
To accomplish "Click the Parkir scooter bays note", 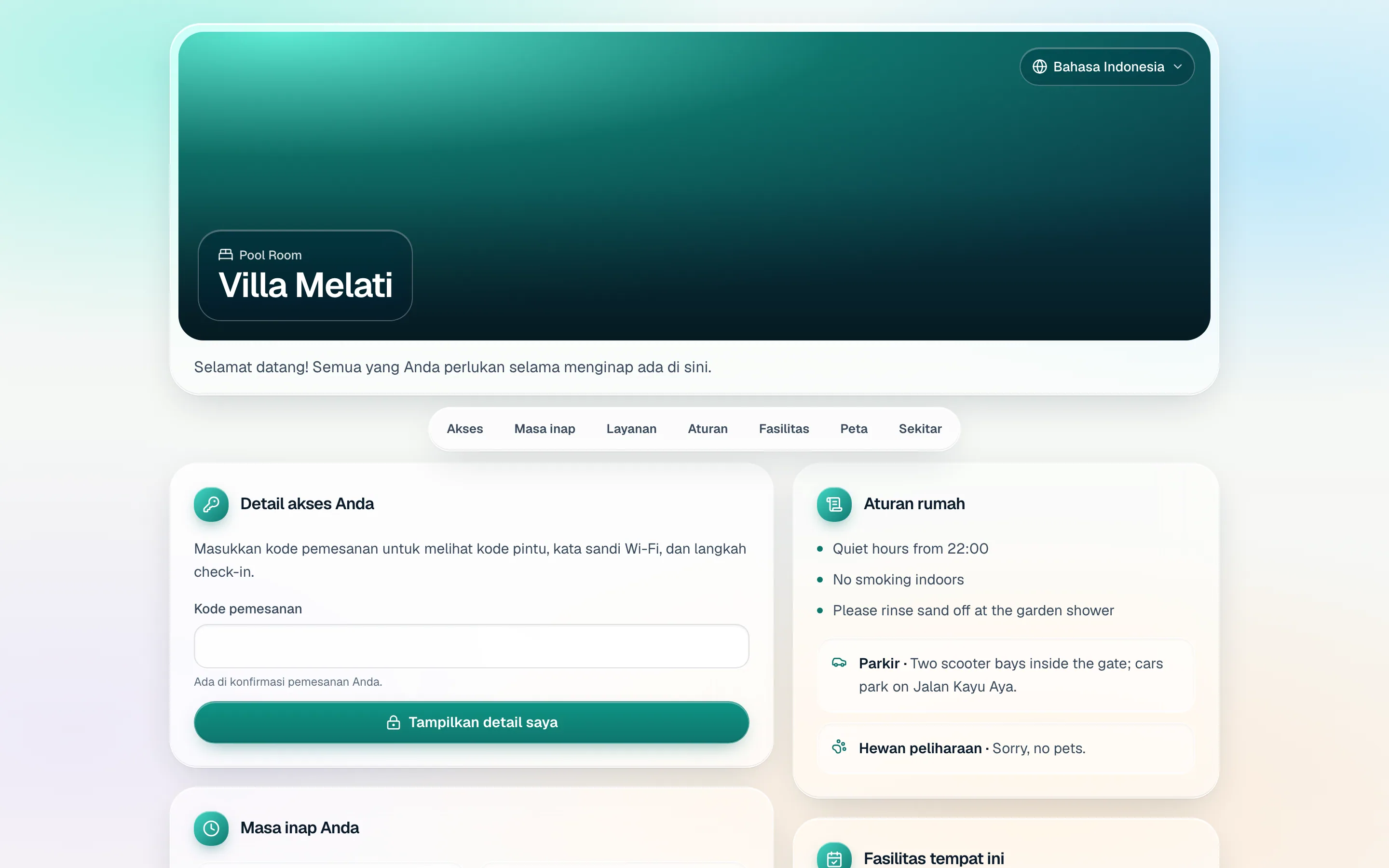I will (1011, 675).
